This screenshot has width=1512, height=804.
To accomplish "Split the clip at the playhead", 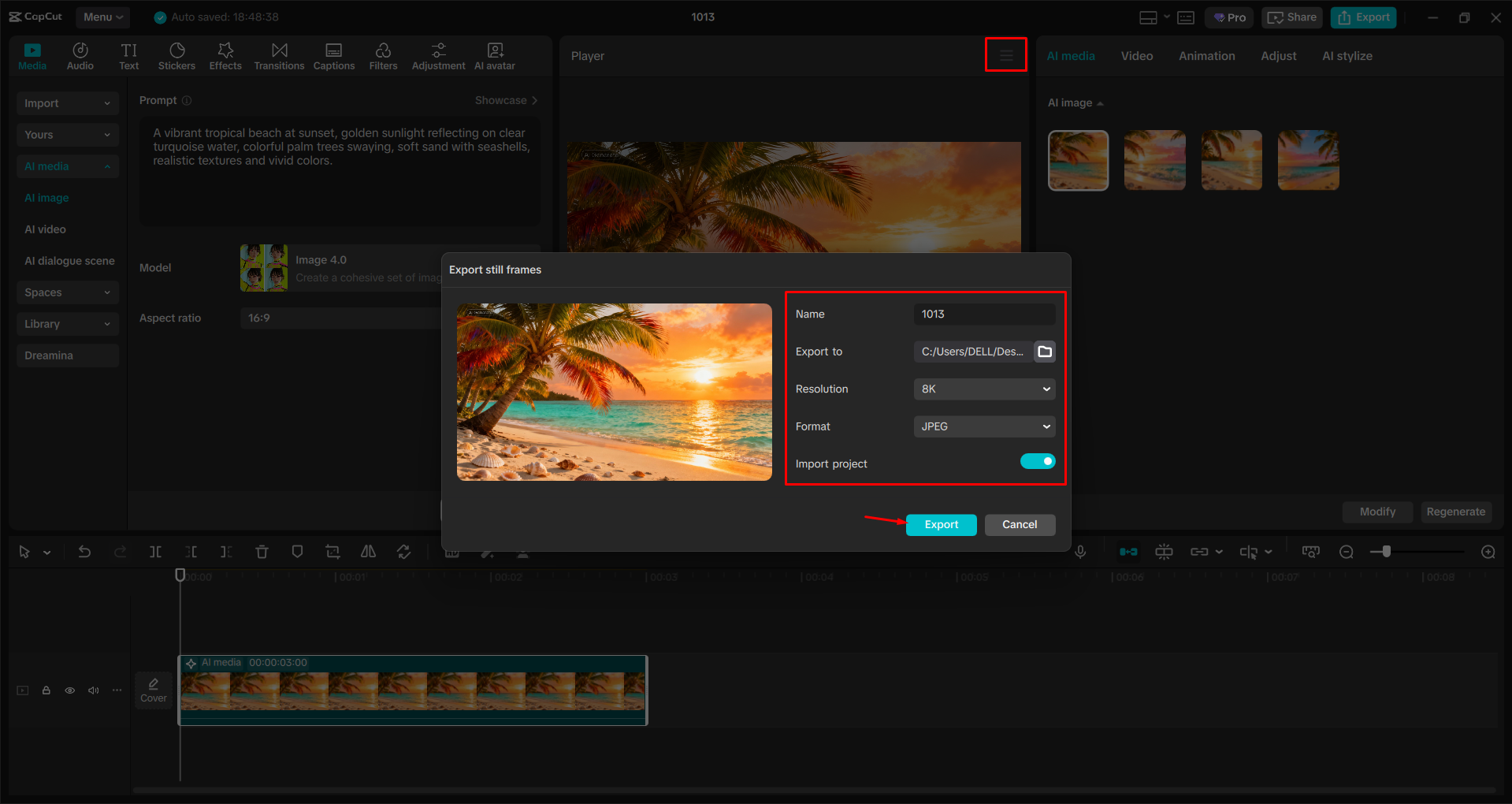I will coord(155,552).
